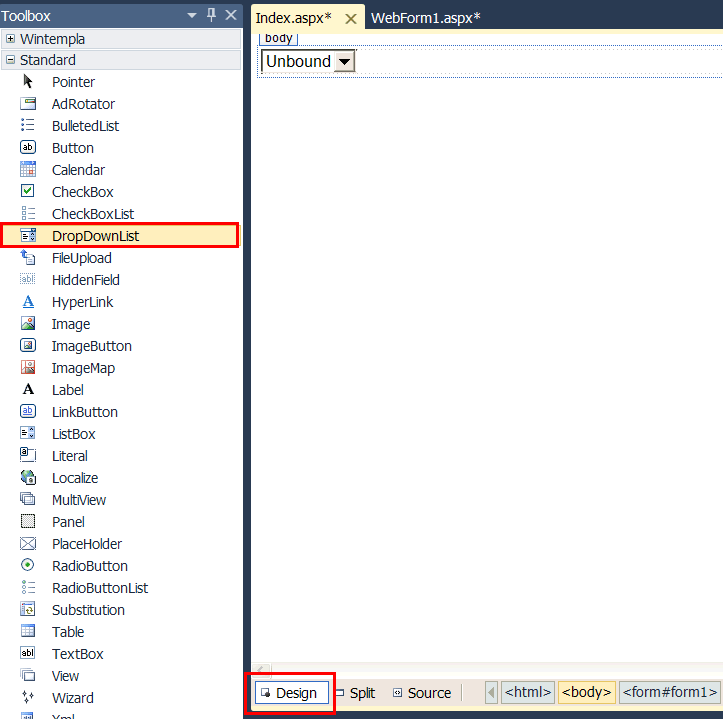Image resolution: width=723 pixels, height=719 pixels.
Task: Select the LinkButton control icon
Action: click(28, 412)
